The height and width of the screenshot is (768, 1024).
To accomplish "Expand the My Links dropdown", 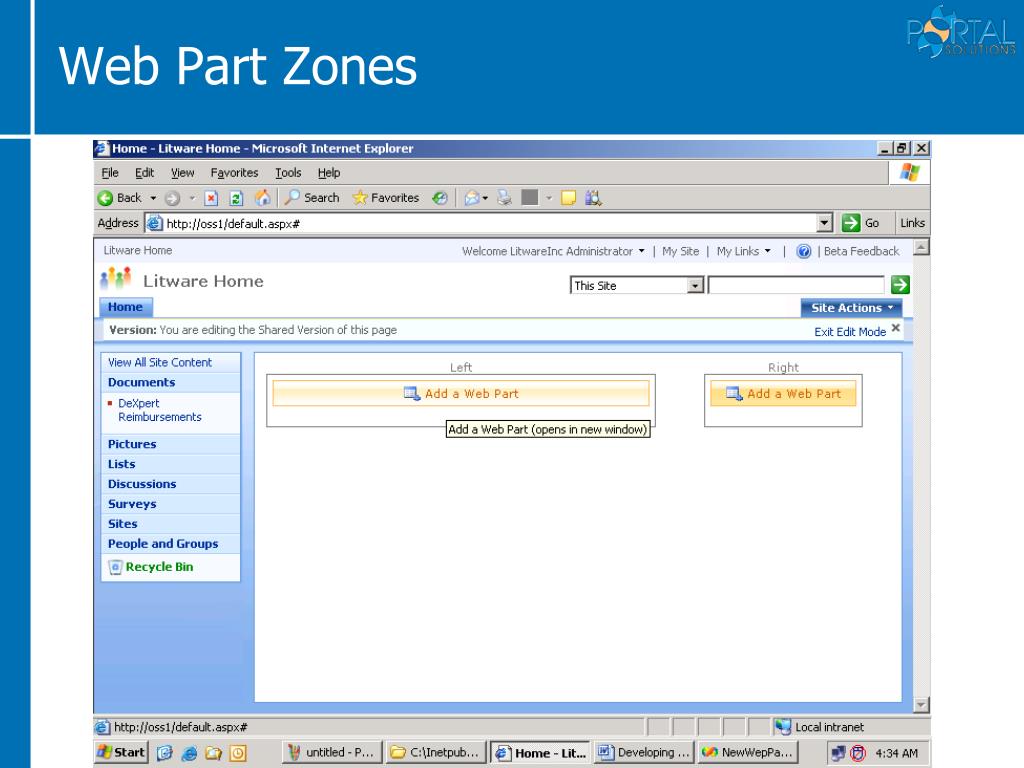I will [x=743, y=251].
